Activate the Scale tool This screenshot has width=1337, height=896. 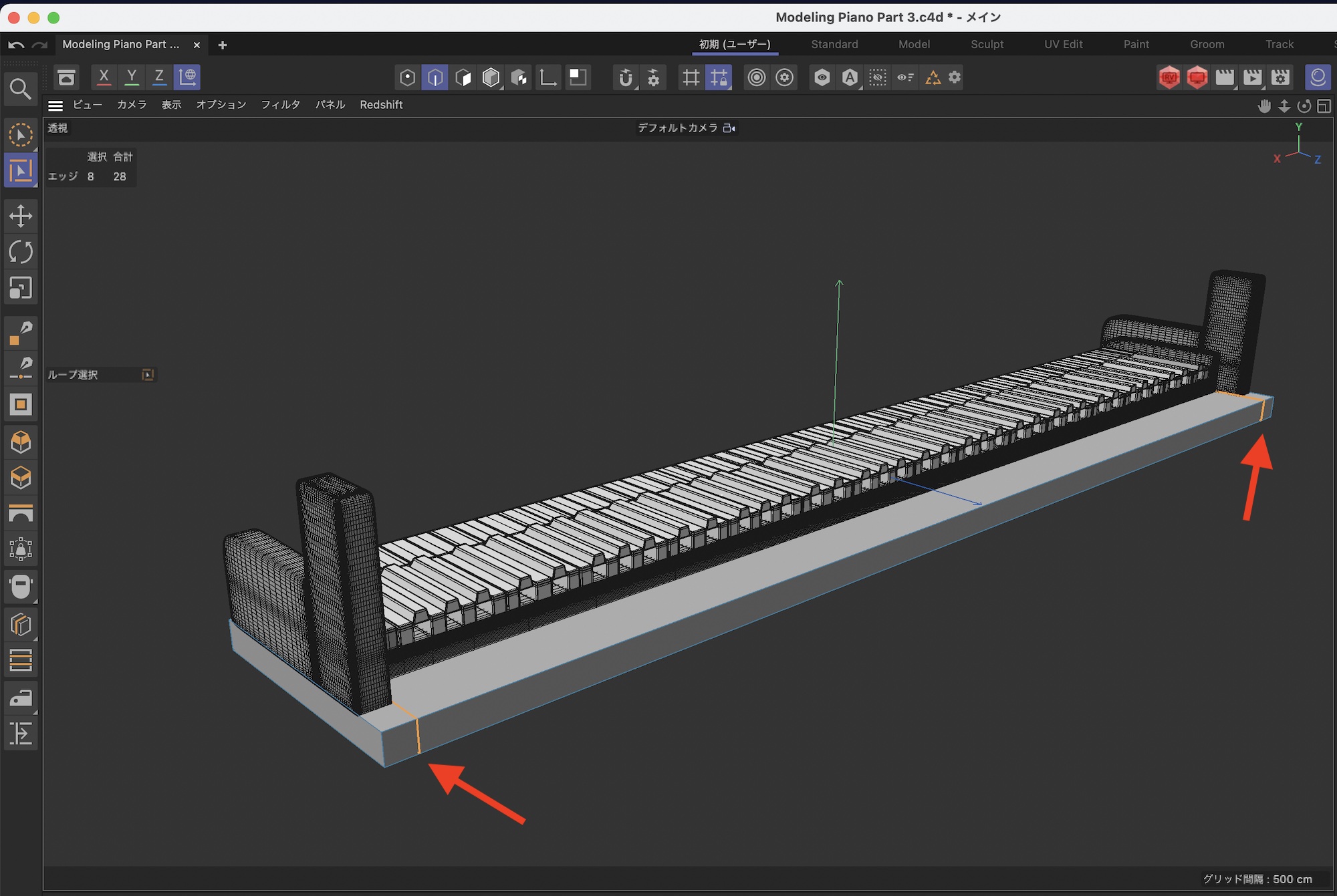tap(21, 288)
